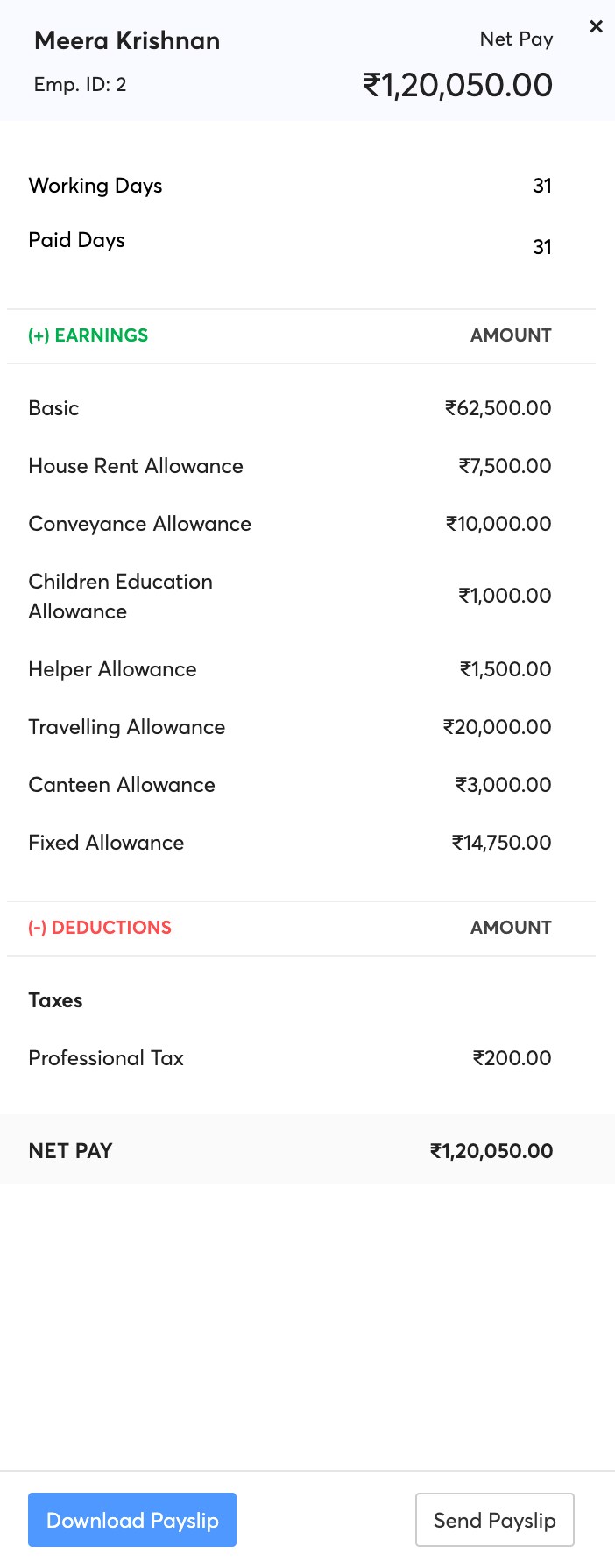
Task: Select the Net Pay amount in the header
Action: 458,84
